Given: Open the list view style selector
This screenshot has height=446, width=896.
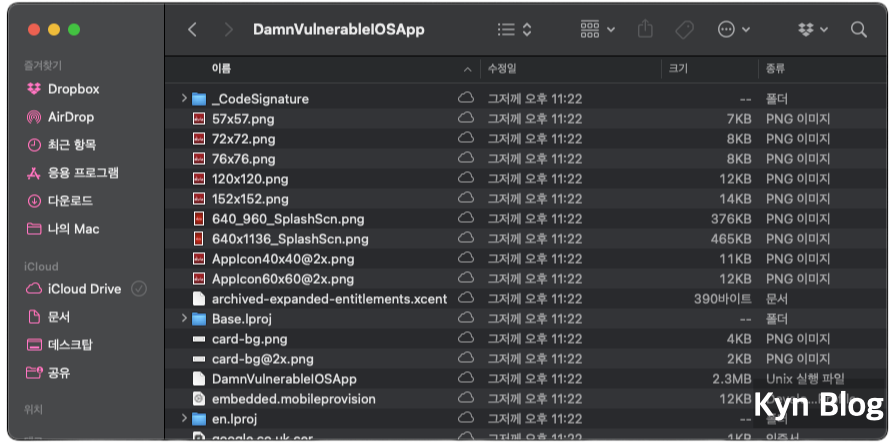Looking at the screenshot, I should (514, 30).
